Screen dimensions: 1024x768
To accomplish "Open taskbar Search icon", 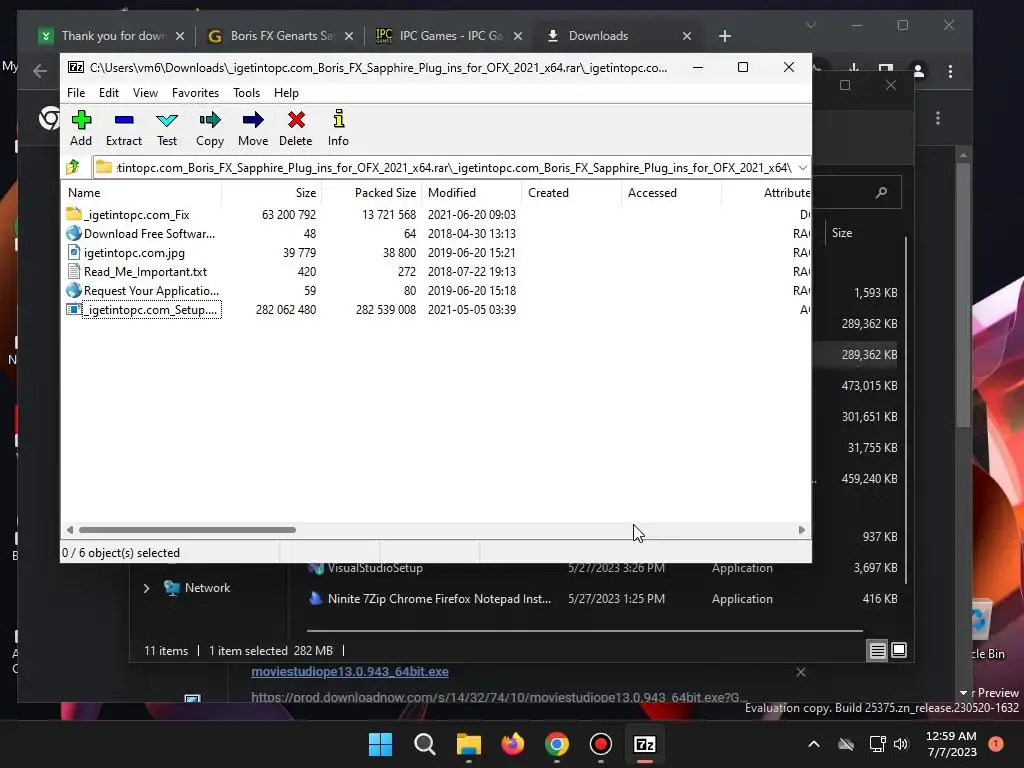I will [x=424, y=744].
